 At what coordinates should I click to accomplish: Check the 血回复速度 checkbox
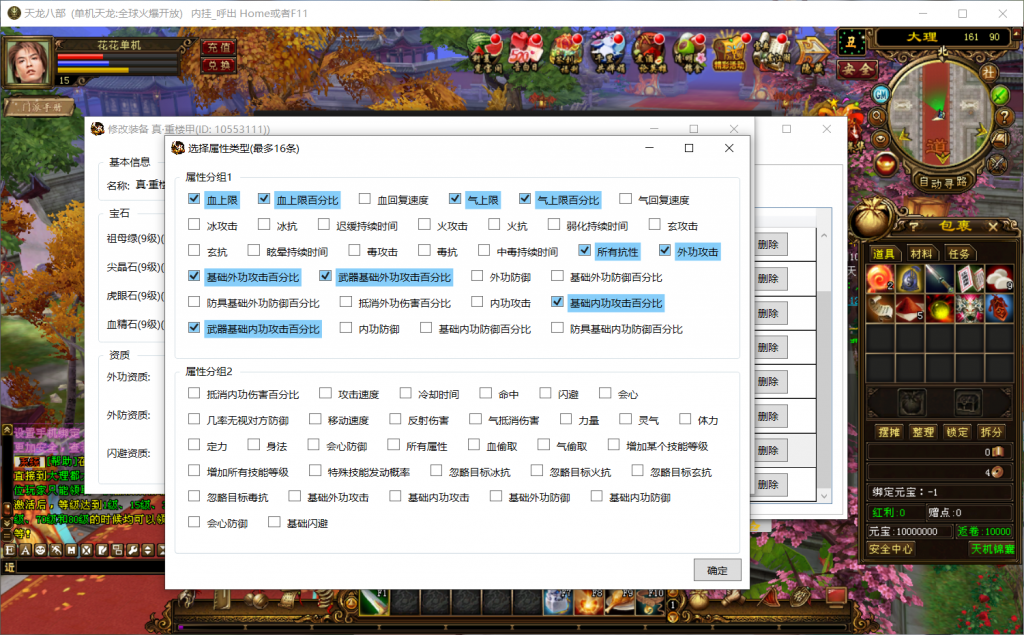(x=364, y=199)
